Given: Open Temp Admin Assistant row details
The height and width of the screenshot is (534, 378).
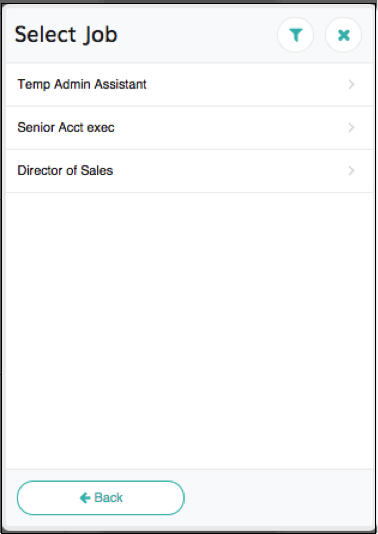Looking at the screenshot, I should tap(189, 84).
